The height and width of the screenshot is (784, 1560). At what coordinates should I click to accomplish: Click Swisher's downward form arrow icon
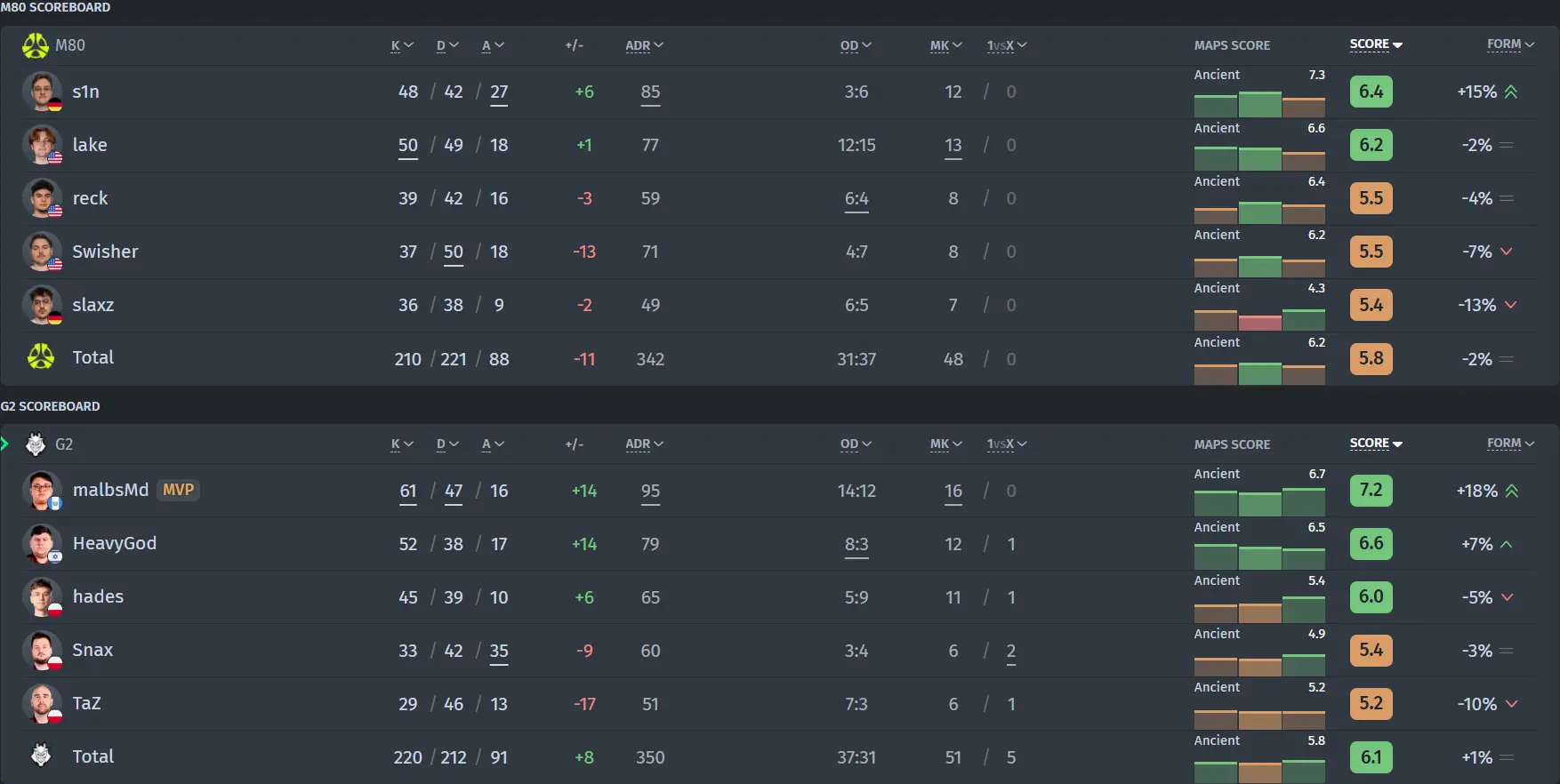point(1507,252)
